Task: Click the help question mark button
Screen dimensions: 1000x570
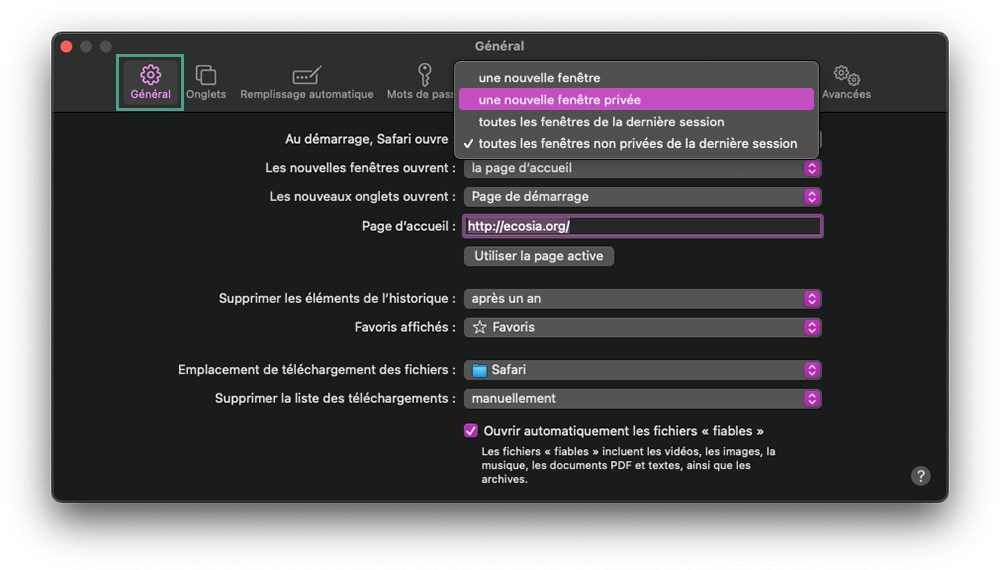Action: click(920, 476)
